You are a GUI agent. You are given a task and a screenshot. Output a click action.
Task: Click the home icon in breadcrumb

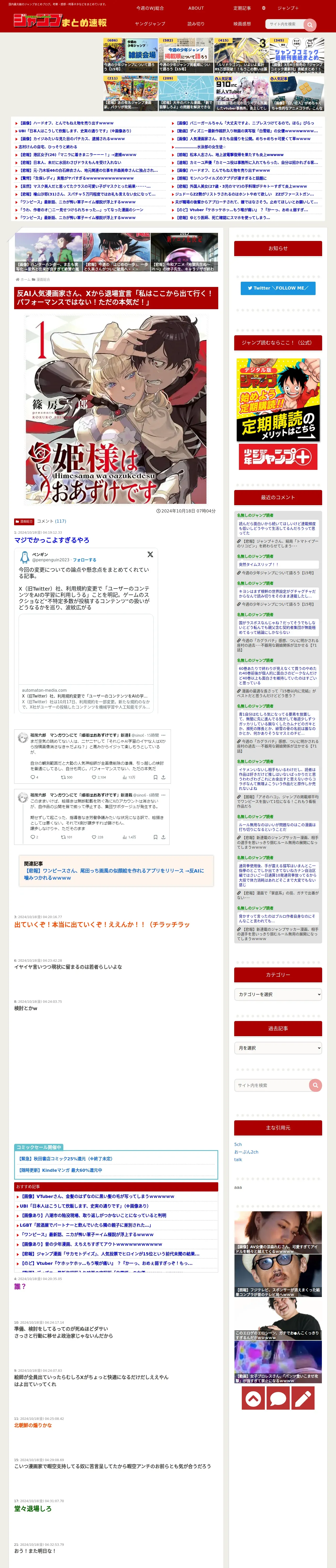pyautogui.click(x=18, y=279)
